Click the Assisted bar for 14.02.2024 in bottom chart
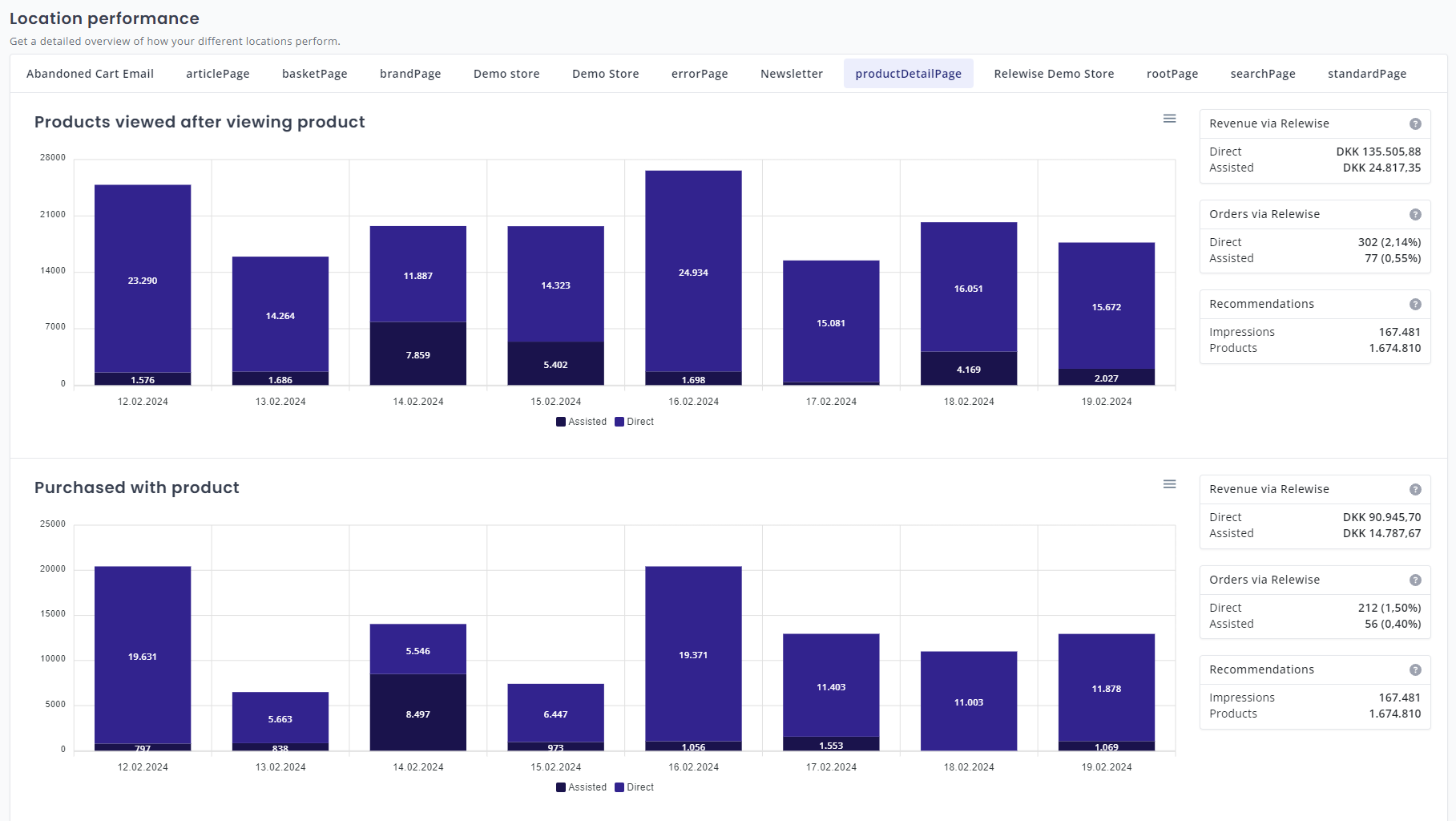Image resolution: width=1456 pixels, height=821 pixels. click(x=417, y=714)
